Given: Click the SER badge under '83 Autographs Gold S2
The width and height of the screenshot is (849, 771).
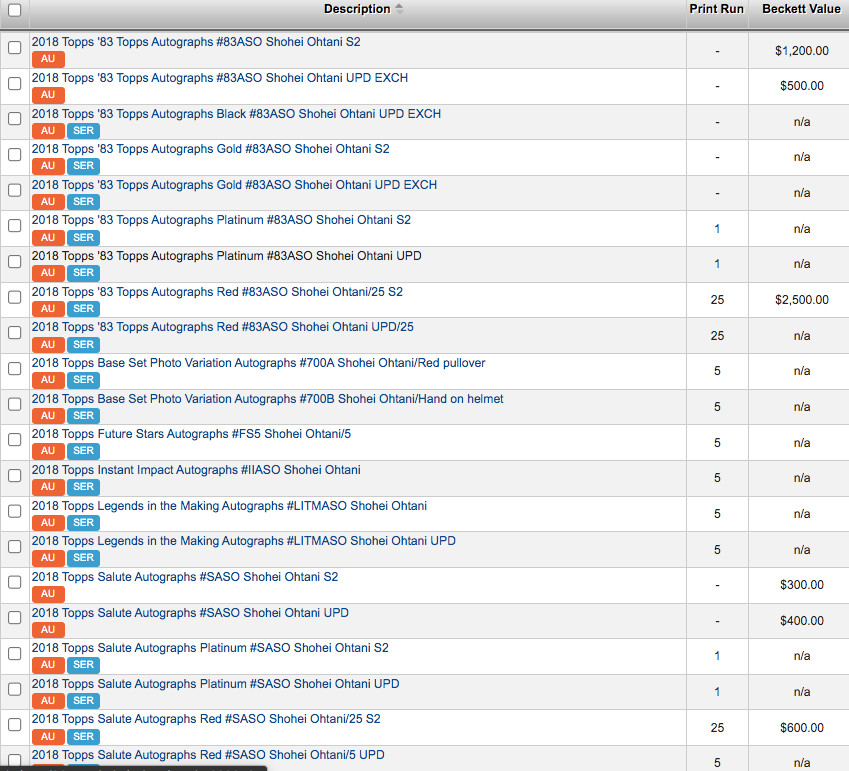Looking at the screenshot, I should 83,166.
